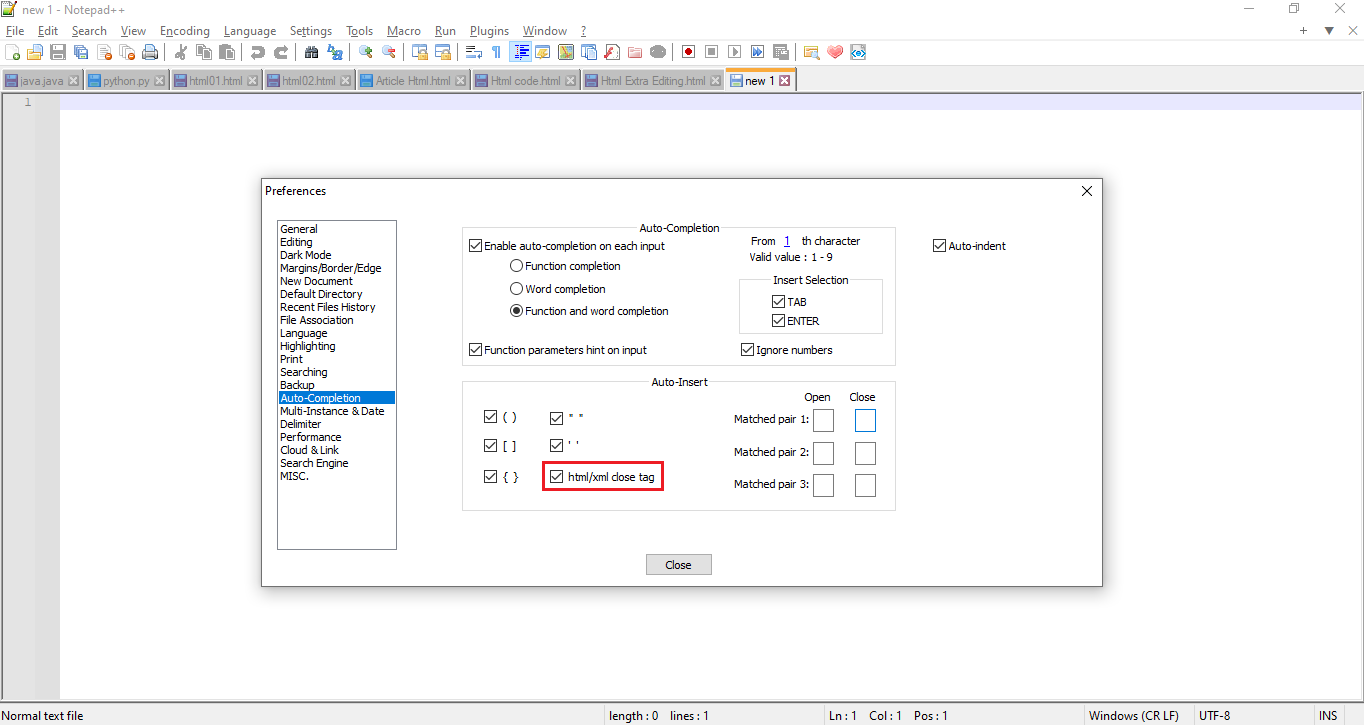Open the File menu
1364x725 pixels.
pyautogui.click(x=15, y=31)
